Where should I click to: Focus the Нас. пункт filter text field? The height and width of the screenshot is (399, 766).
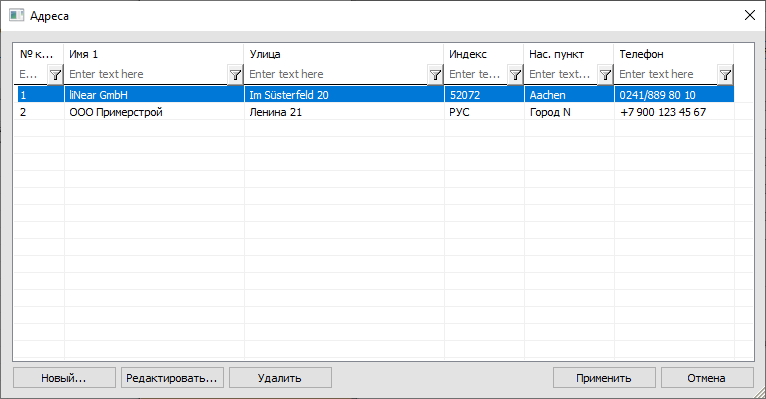click(561, 74)
